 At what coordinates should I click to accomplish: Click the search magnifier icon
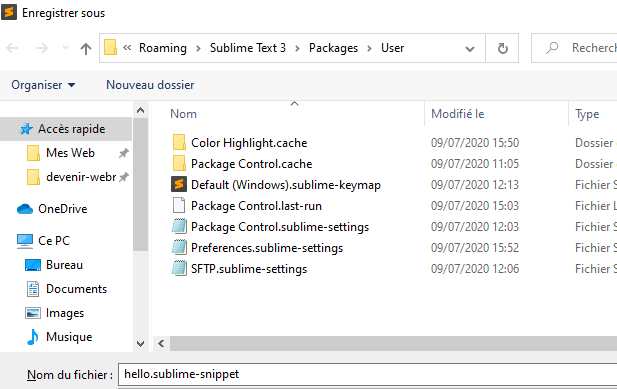coord(552,48)
